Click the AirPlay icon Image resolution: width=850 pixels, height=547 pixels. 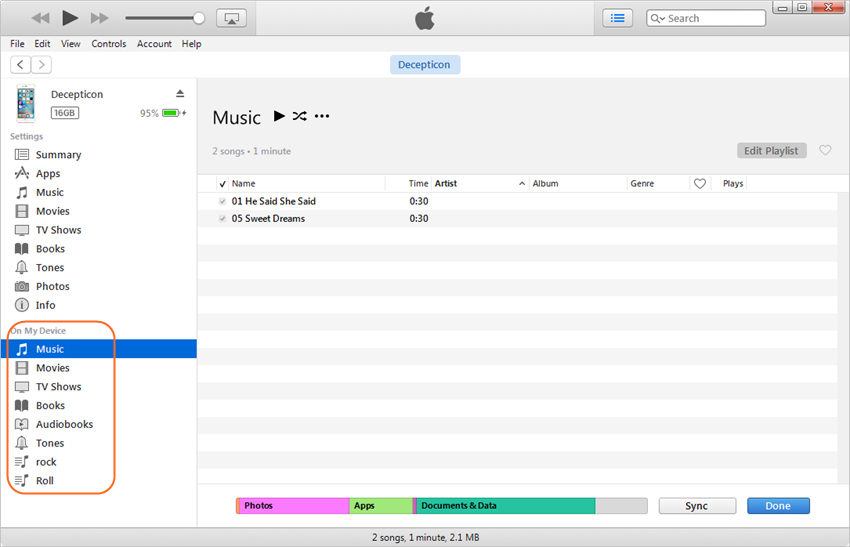coord(231,18)
